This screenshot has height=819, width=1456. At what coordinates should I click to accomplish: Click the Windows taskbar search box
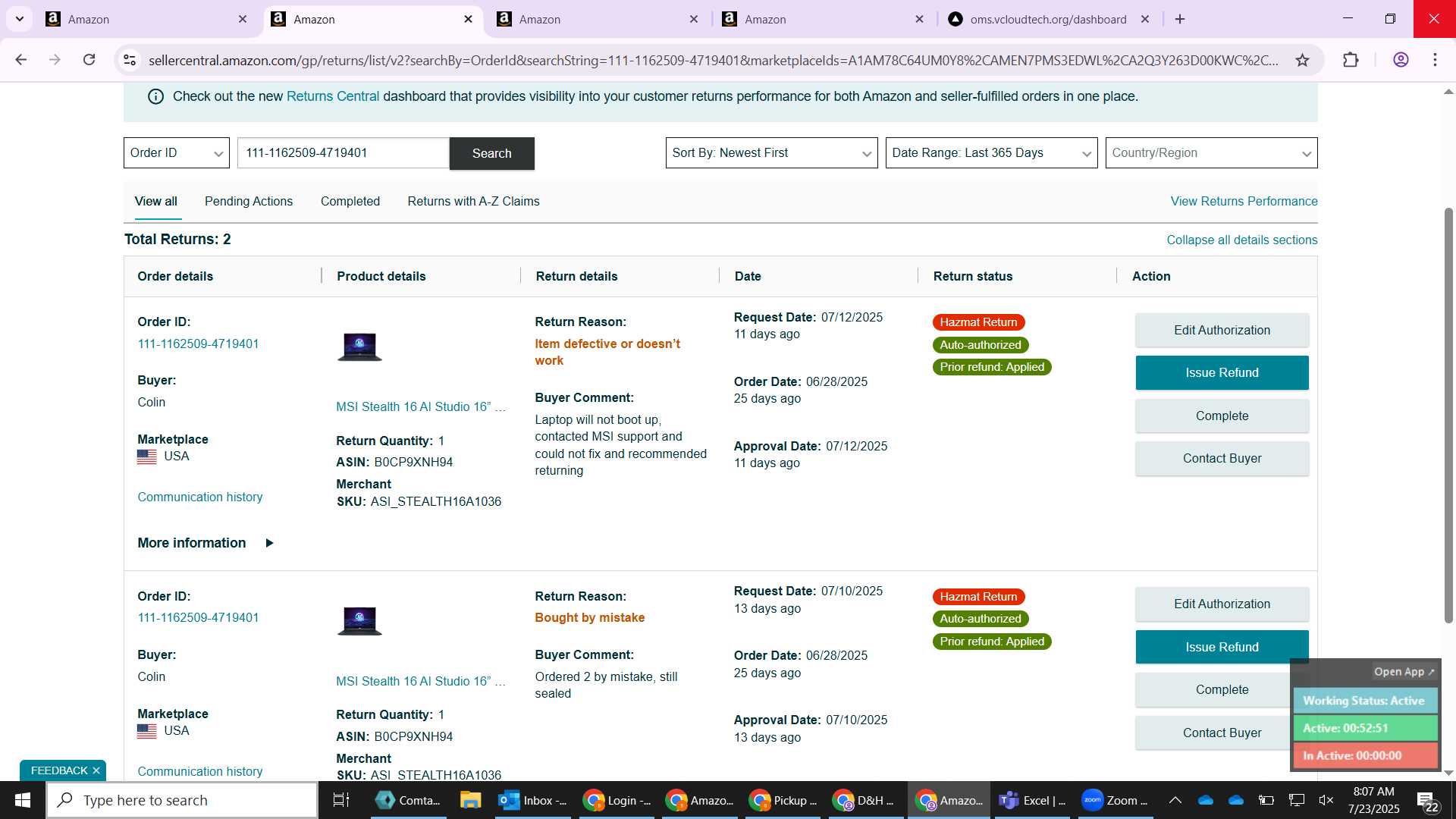click(x=182, y=800)
